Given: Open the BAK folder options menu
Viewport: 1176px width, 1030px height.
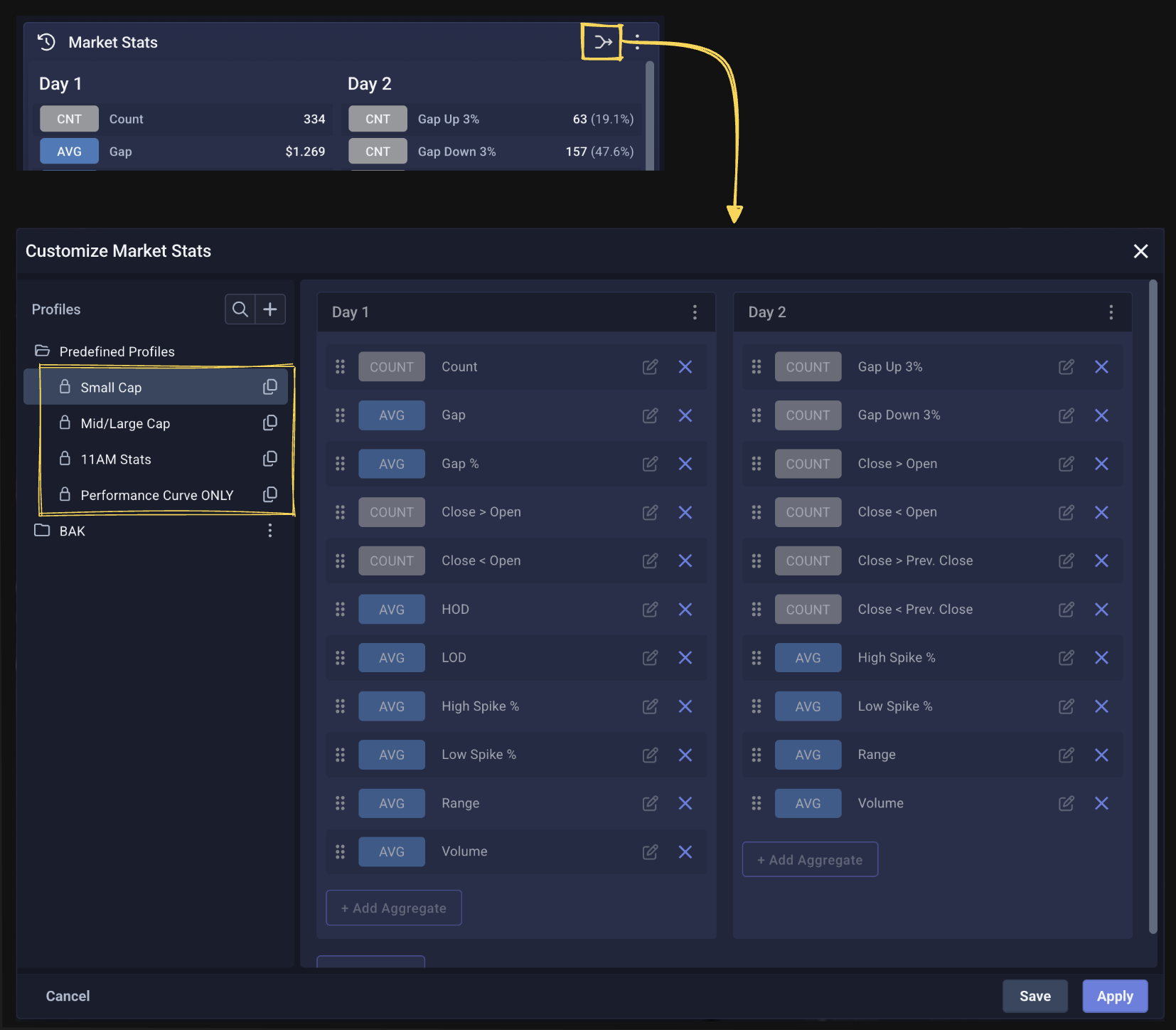Looking at the screenshot, I should click(270, 531).
